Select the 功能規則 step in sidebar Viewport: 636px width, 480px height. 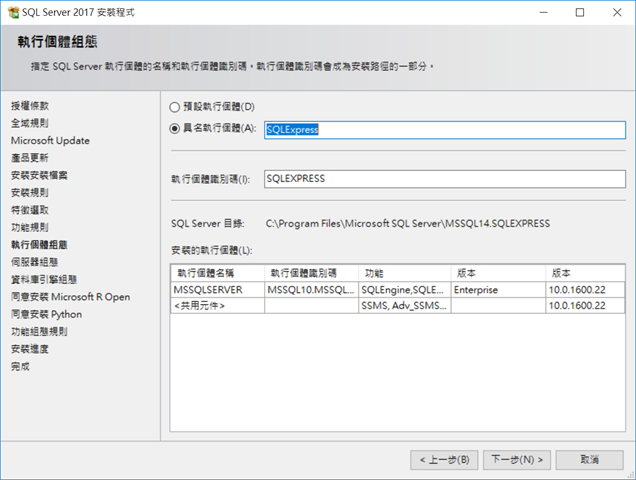tap(30, 227)
